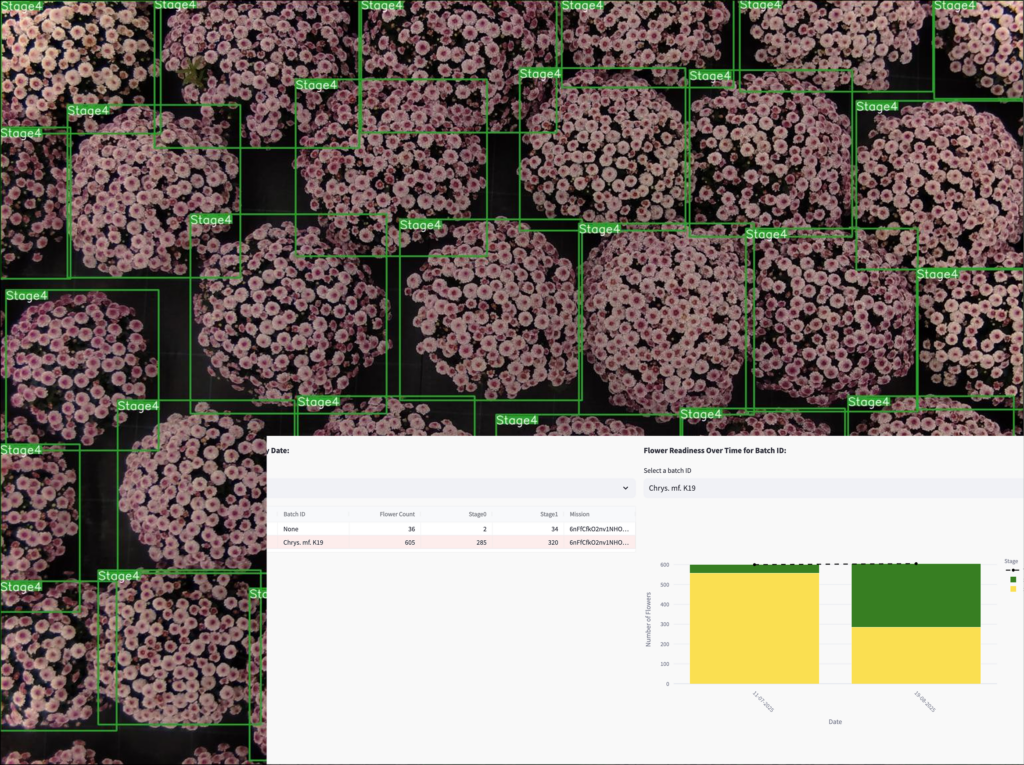The height and width of the screenshot is (765, 1024).
Task: Select the 'None' batch row
Action: 291,528
